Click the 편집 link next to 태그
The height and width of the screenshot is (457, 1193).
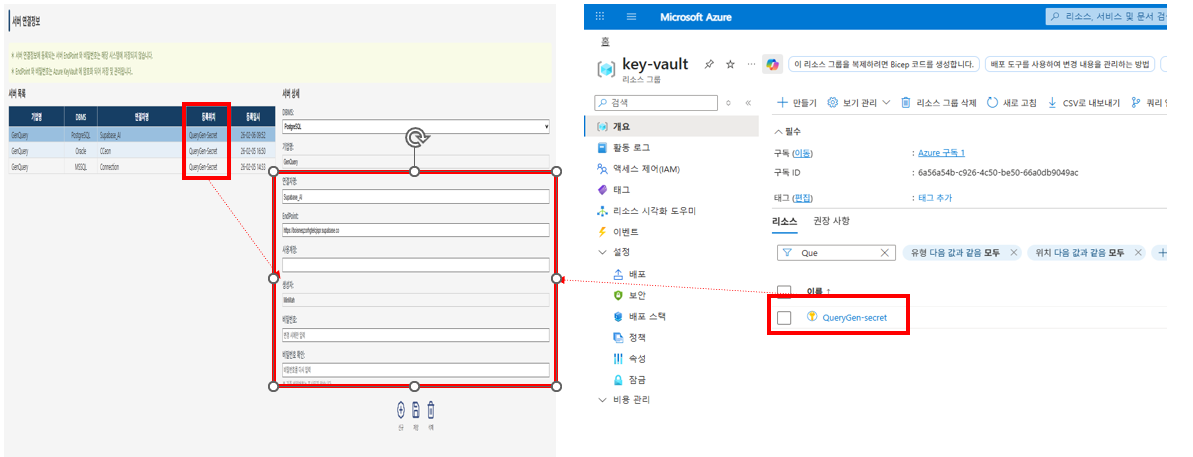click(802, 198)
